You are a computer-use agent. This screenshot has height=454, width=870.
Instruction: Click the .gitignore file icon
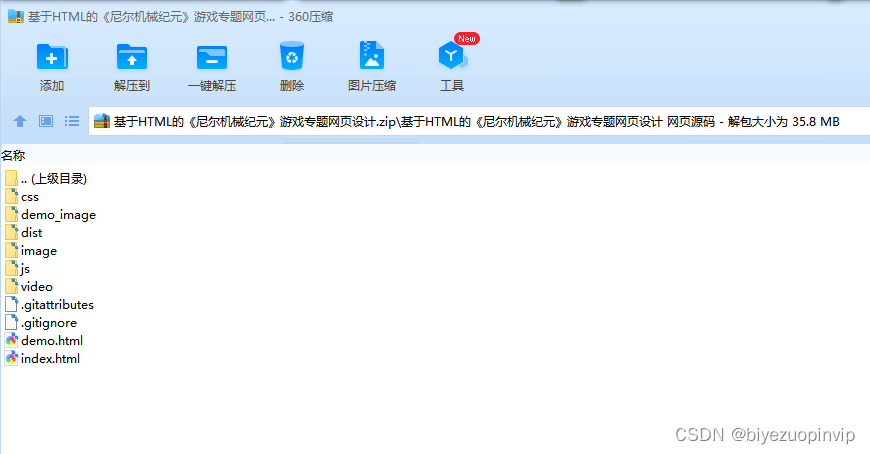(x=11, y=322)
